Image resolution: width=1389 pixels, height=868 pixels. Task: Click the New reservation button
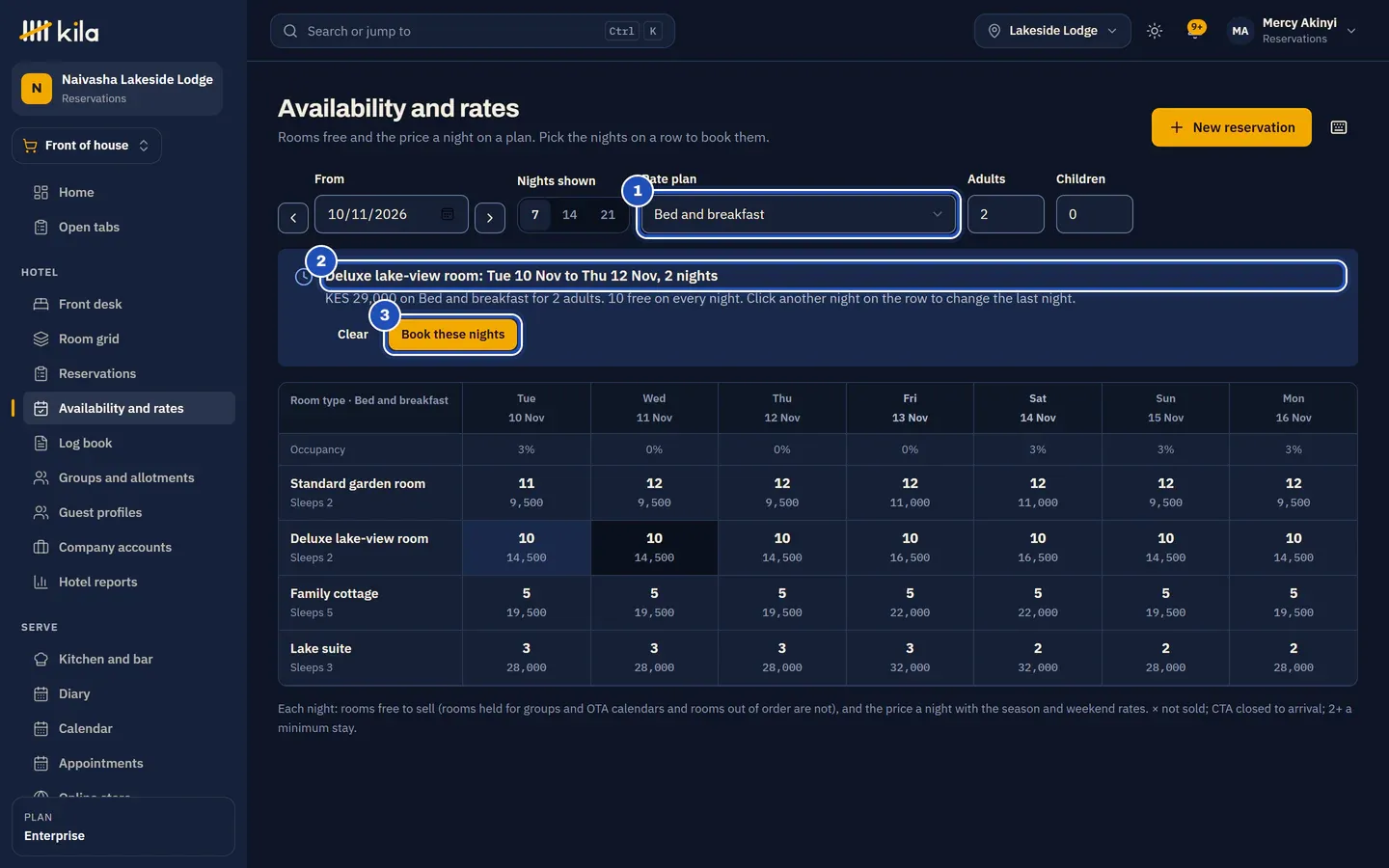pos(1231,127)
